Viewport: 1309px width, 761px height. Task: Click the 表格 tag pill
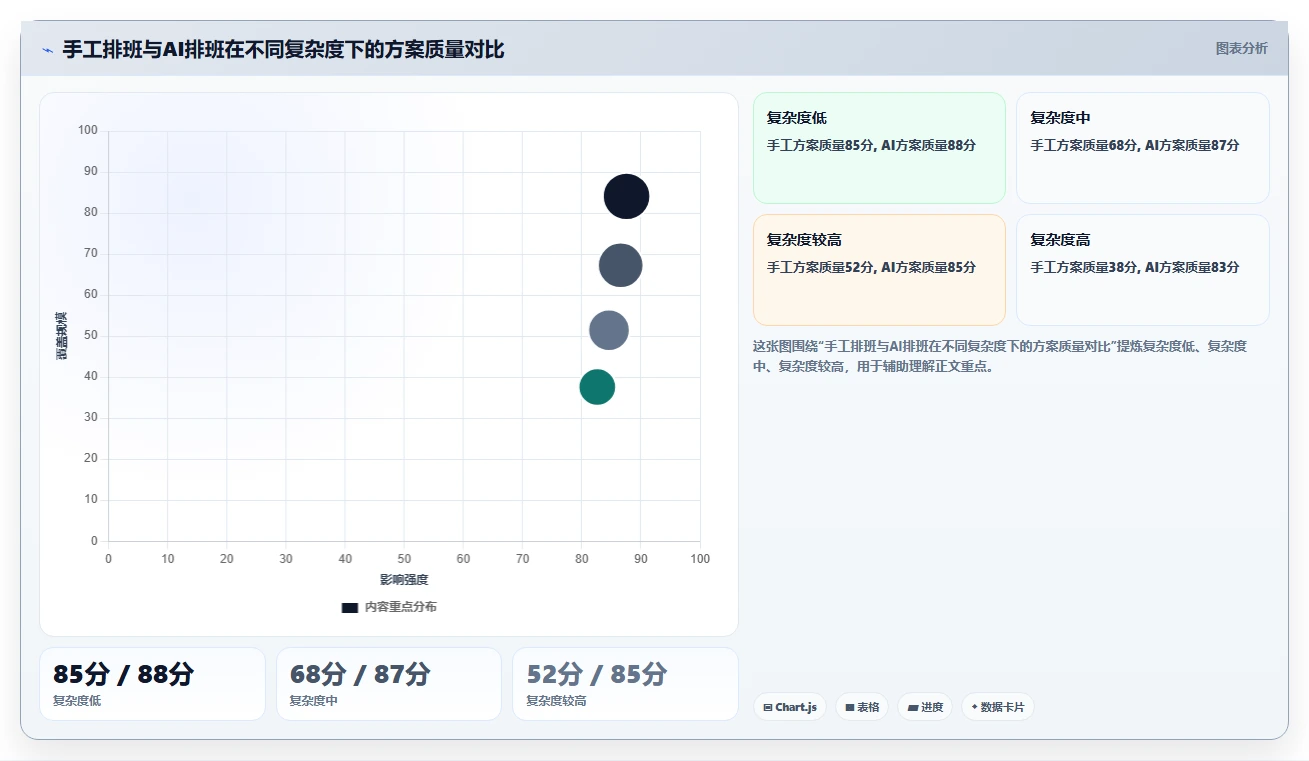click(862, 707)
